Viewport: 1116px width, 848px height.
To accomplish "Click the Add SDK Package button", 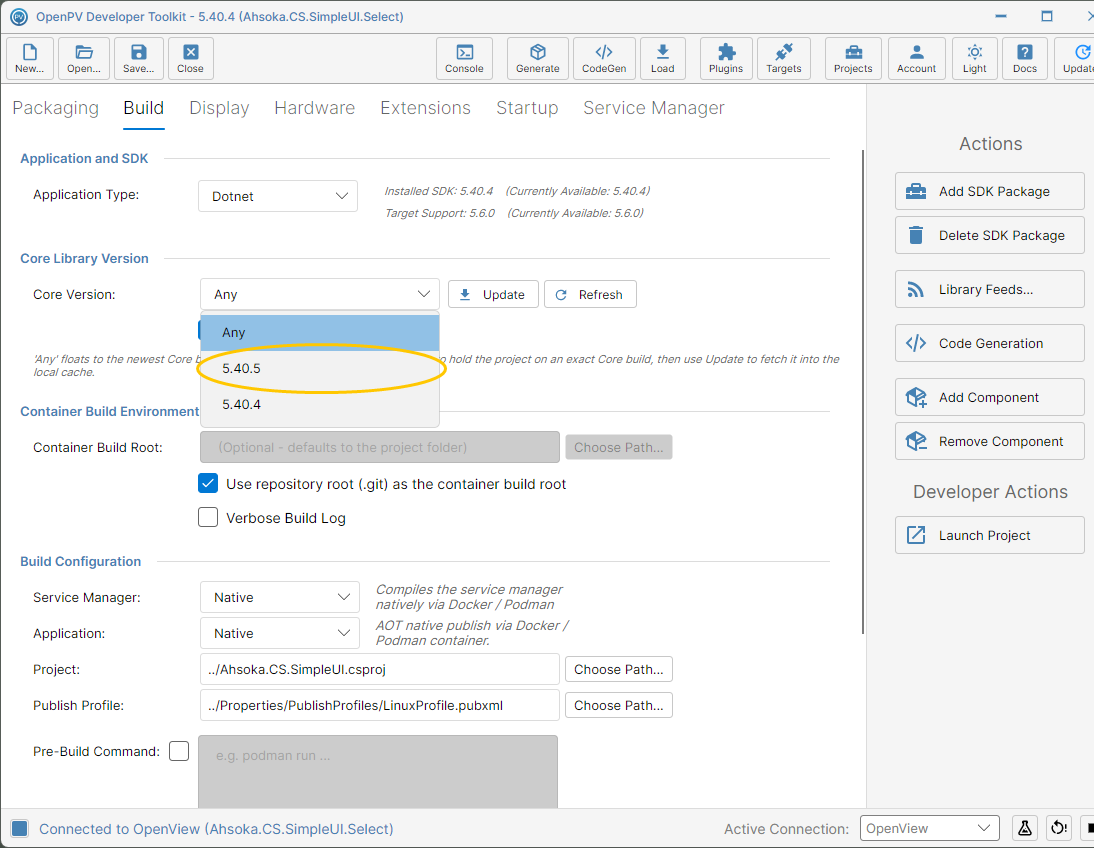I will click(989, 191).
